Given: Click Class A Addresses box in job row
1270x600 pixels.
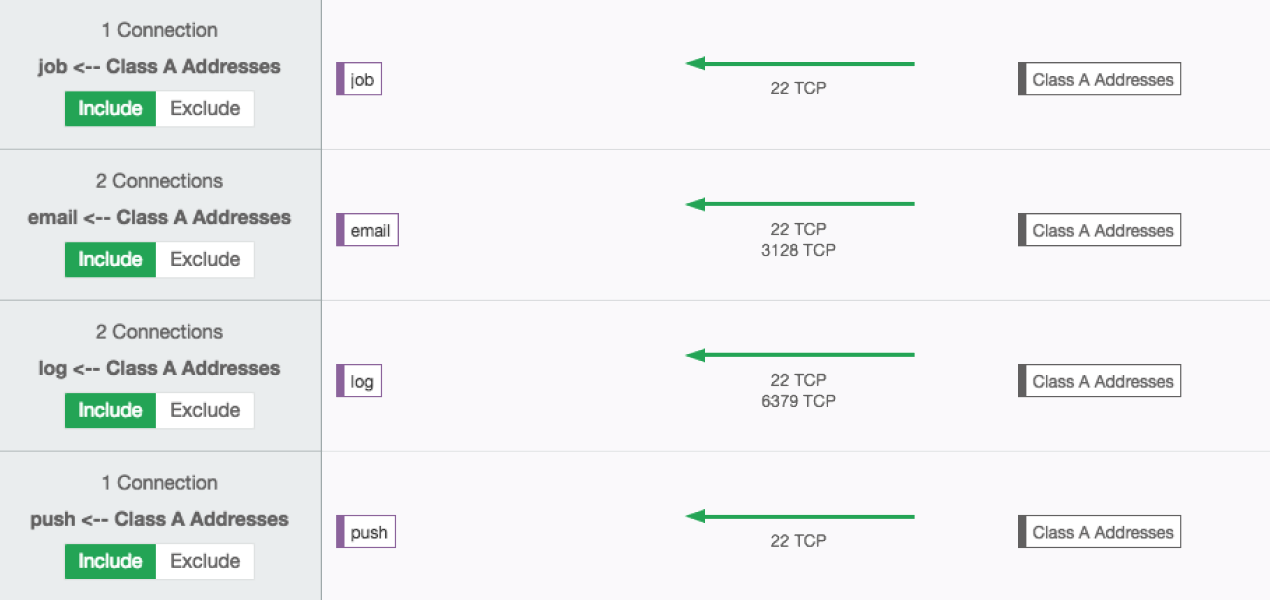Looking at the screenshot, I should pos(1100,80).
